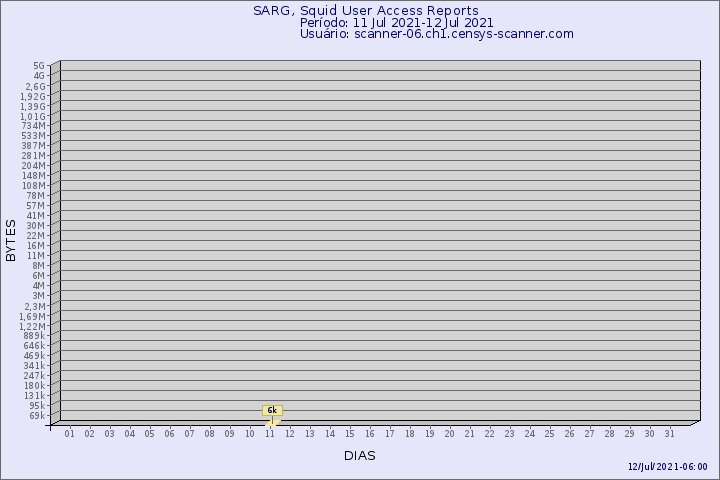Click the 281M y-axis label
The image size is (720, 480).
[x=34, y=156]
